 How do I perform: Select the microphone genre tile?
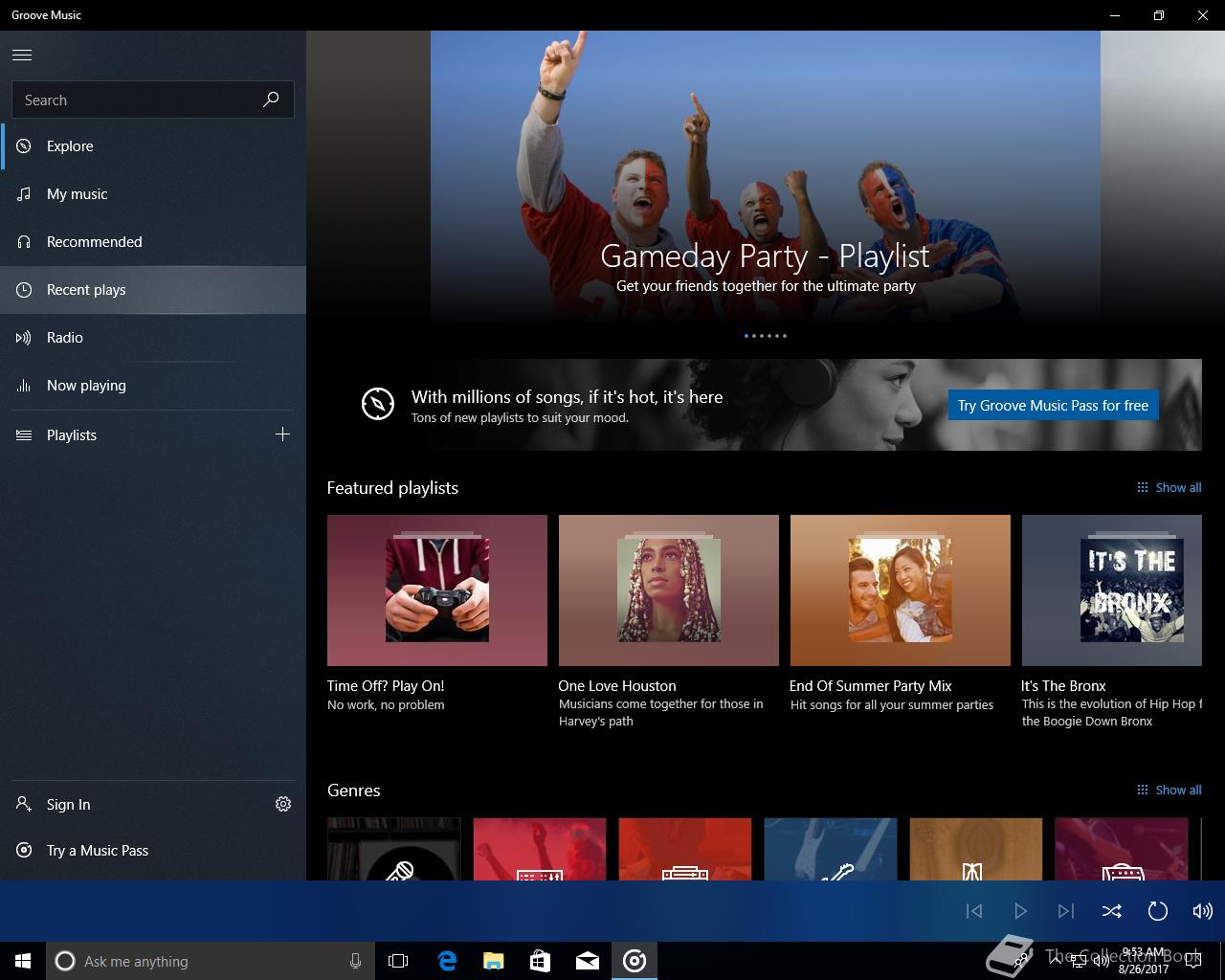tap(394, 849)
